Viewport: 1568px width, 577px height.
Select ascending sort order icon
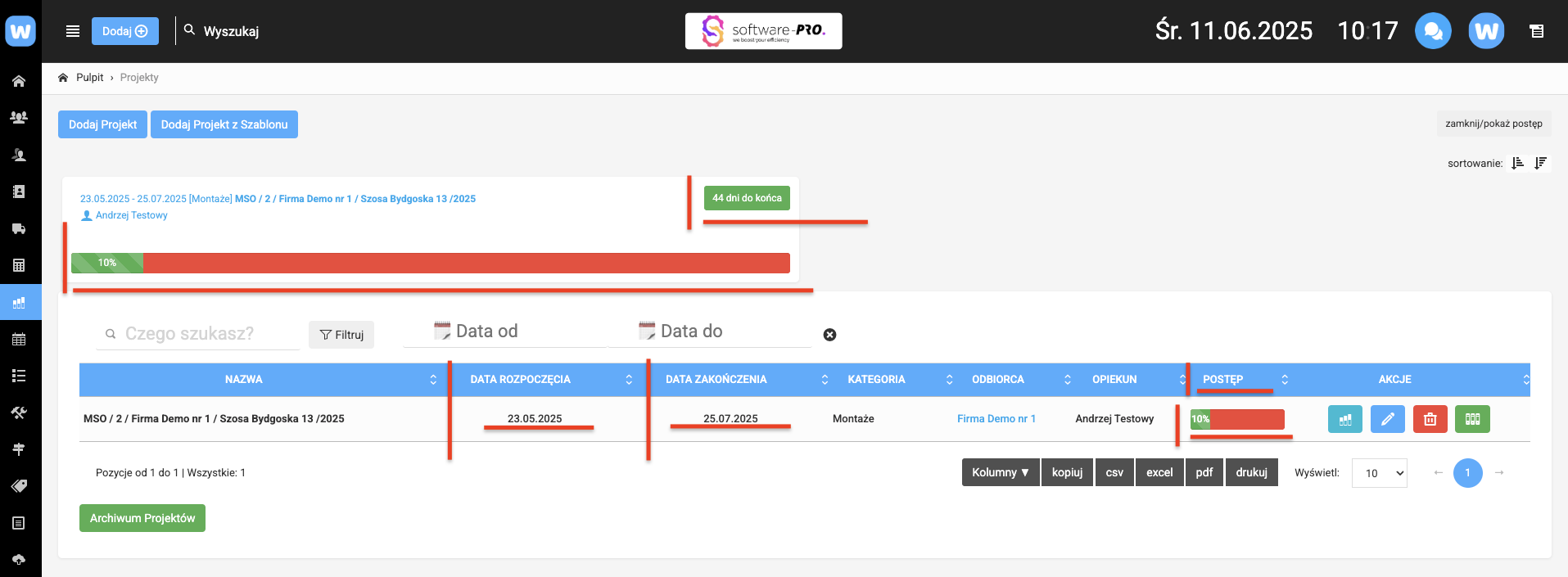point(1517,163)
